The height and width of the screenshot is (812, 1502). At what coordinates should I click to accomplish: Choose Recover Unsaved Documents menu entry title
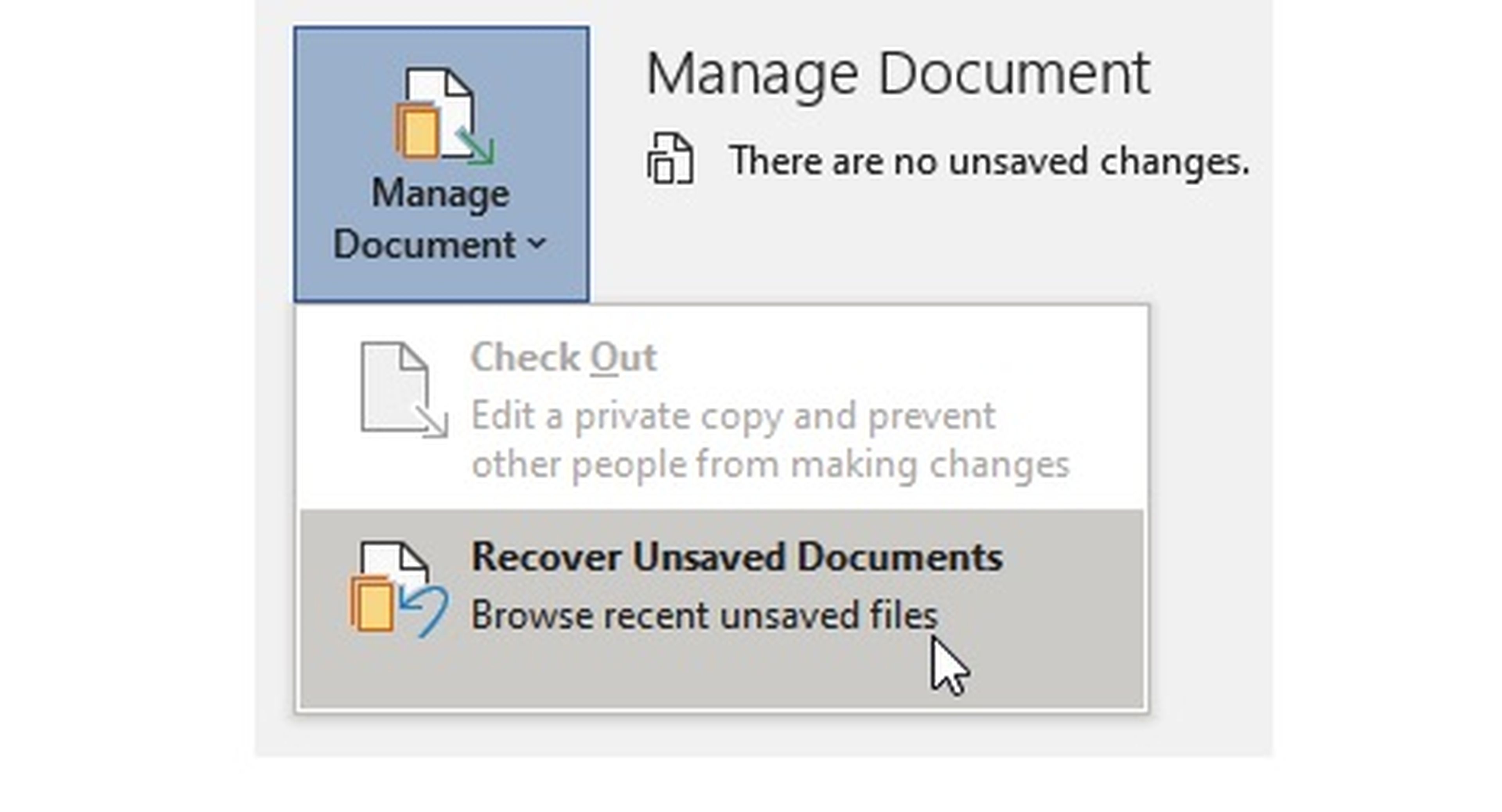737,557
